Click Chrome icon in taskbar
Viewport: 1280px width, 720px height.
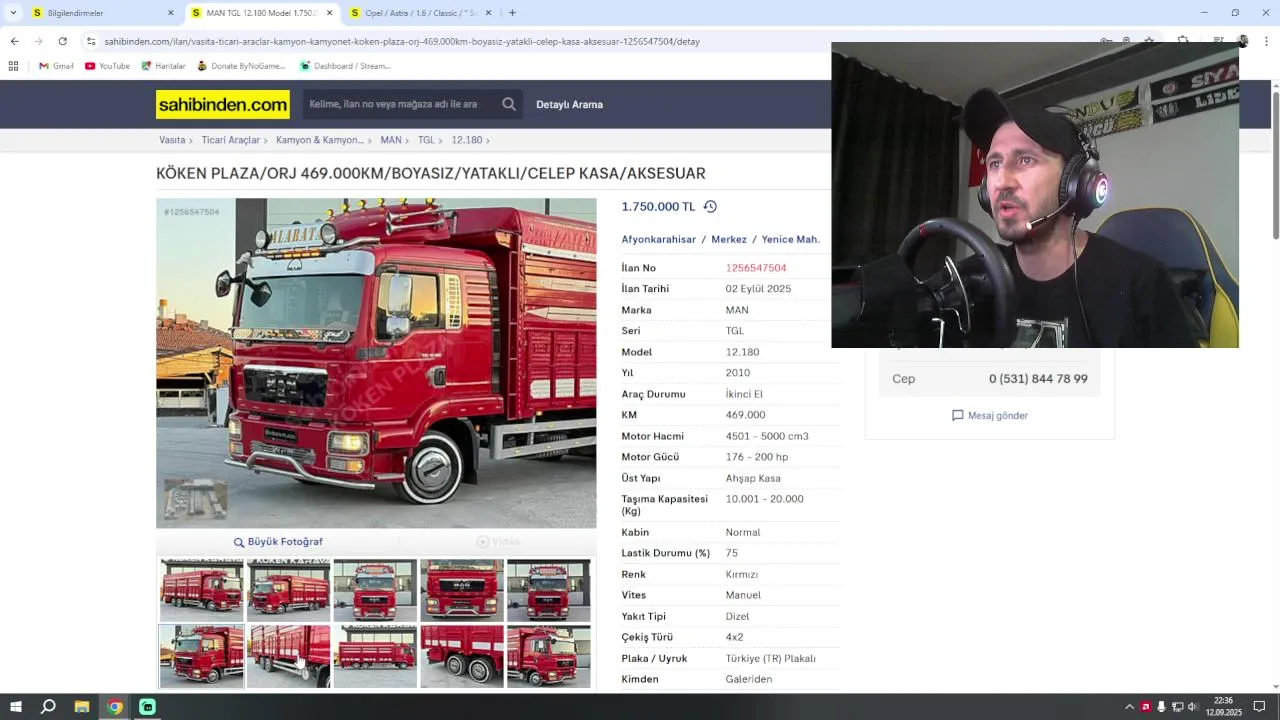(115, 707)
